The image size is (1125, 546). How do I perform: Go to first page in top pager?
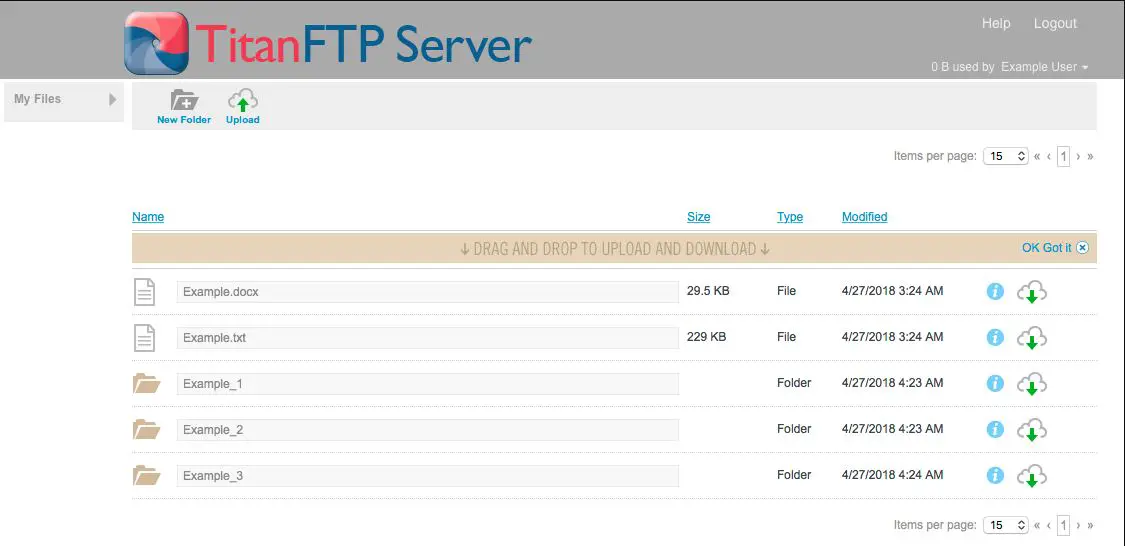pos(1037,156)
